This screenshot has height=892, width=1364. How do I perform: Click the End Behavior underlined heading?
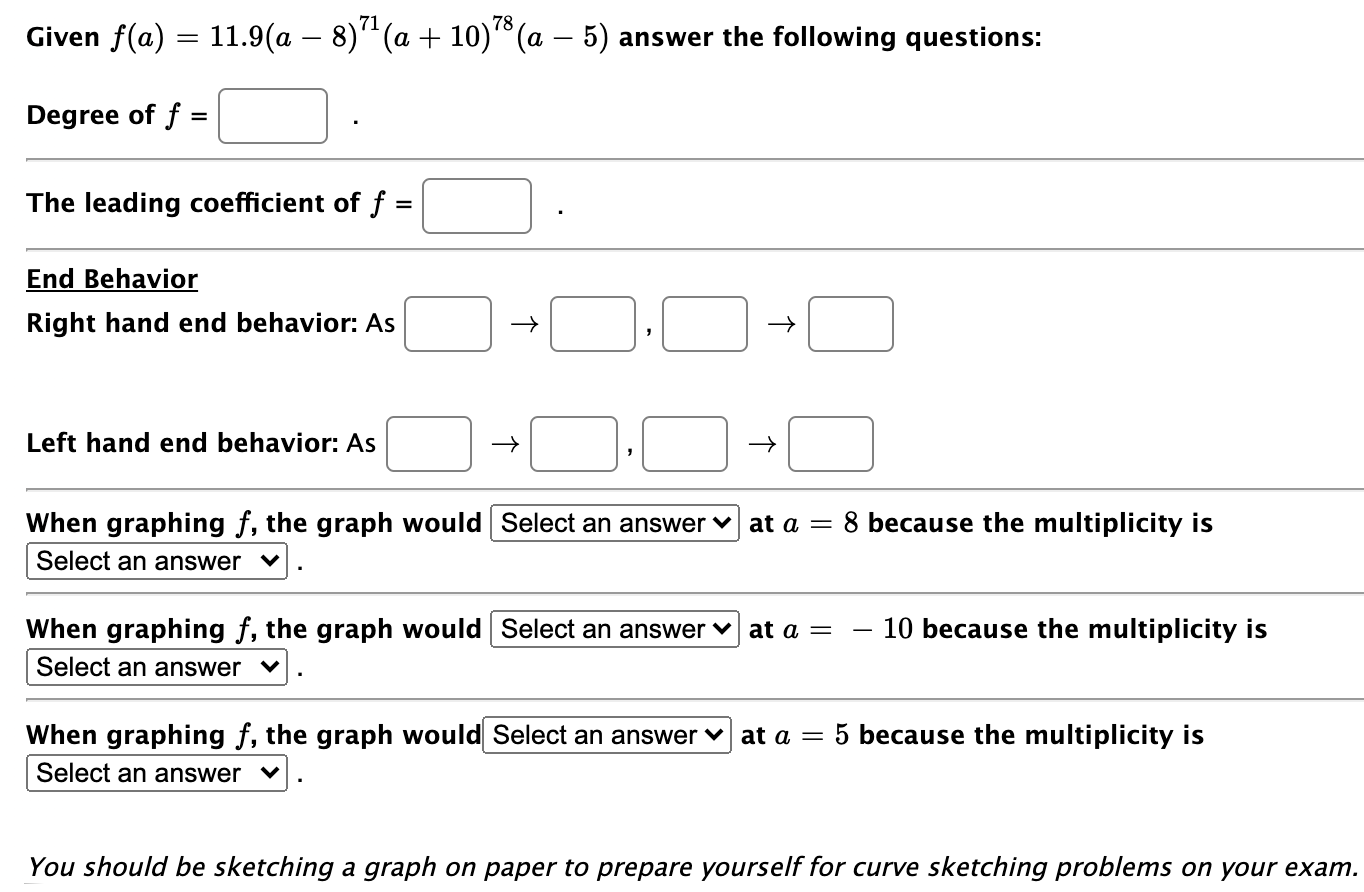tap(111, 278)
